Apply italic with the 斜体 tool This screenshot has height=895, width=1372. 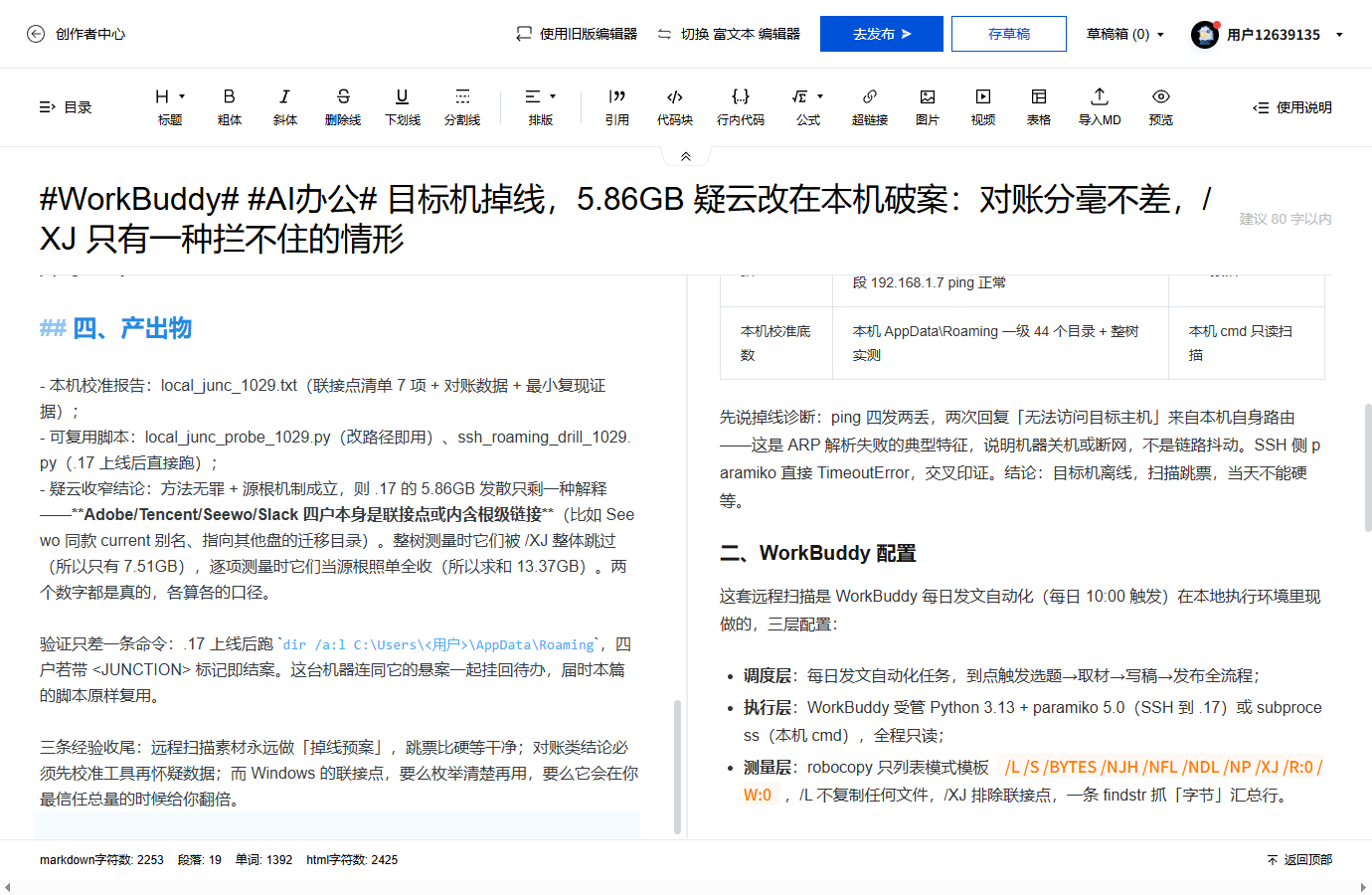285,107
